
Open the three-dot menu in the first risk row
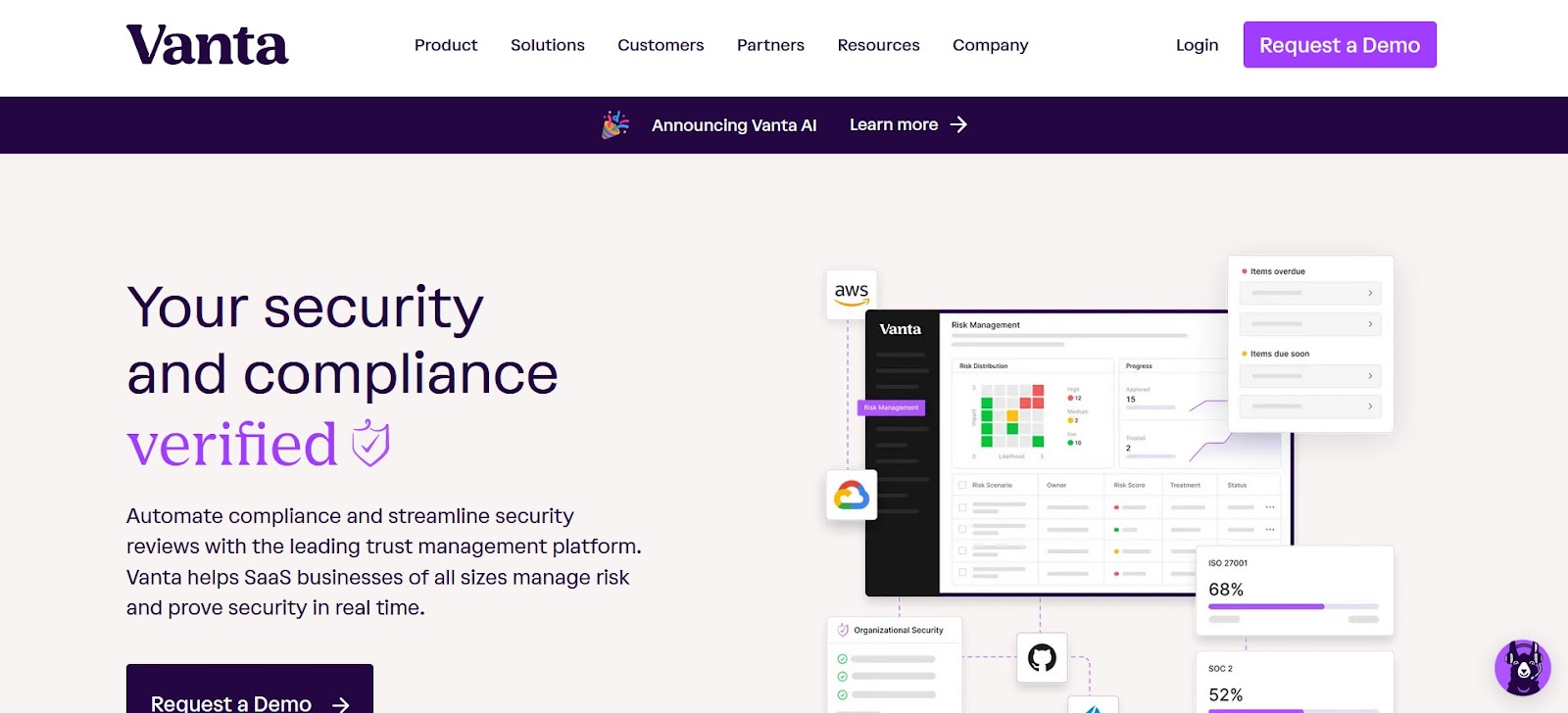(1270, 507)
